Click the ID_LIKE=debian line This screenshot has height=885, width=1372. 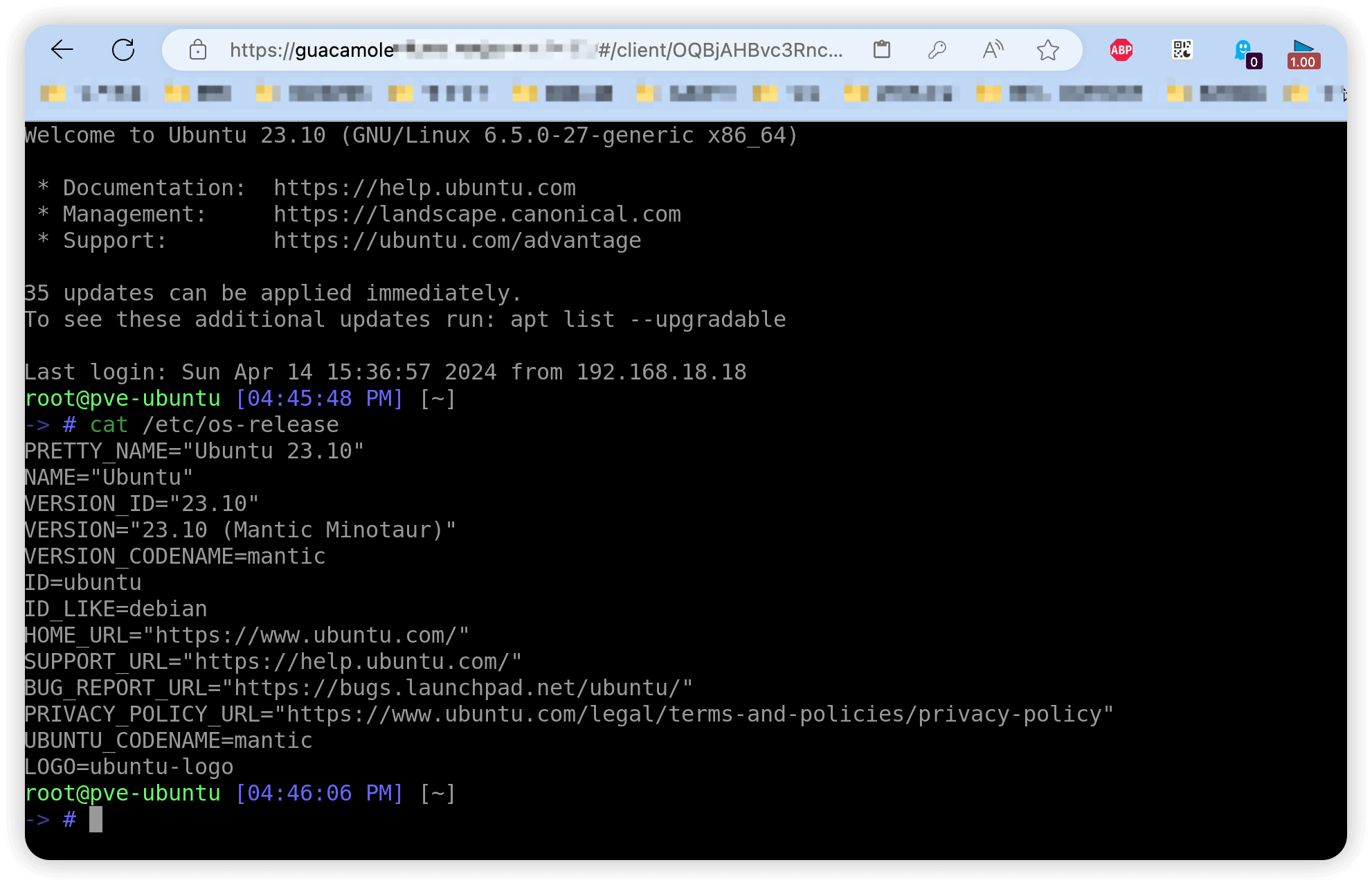(116, 609)
